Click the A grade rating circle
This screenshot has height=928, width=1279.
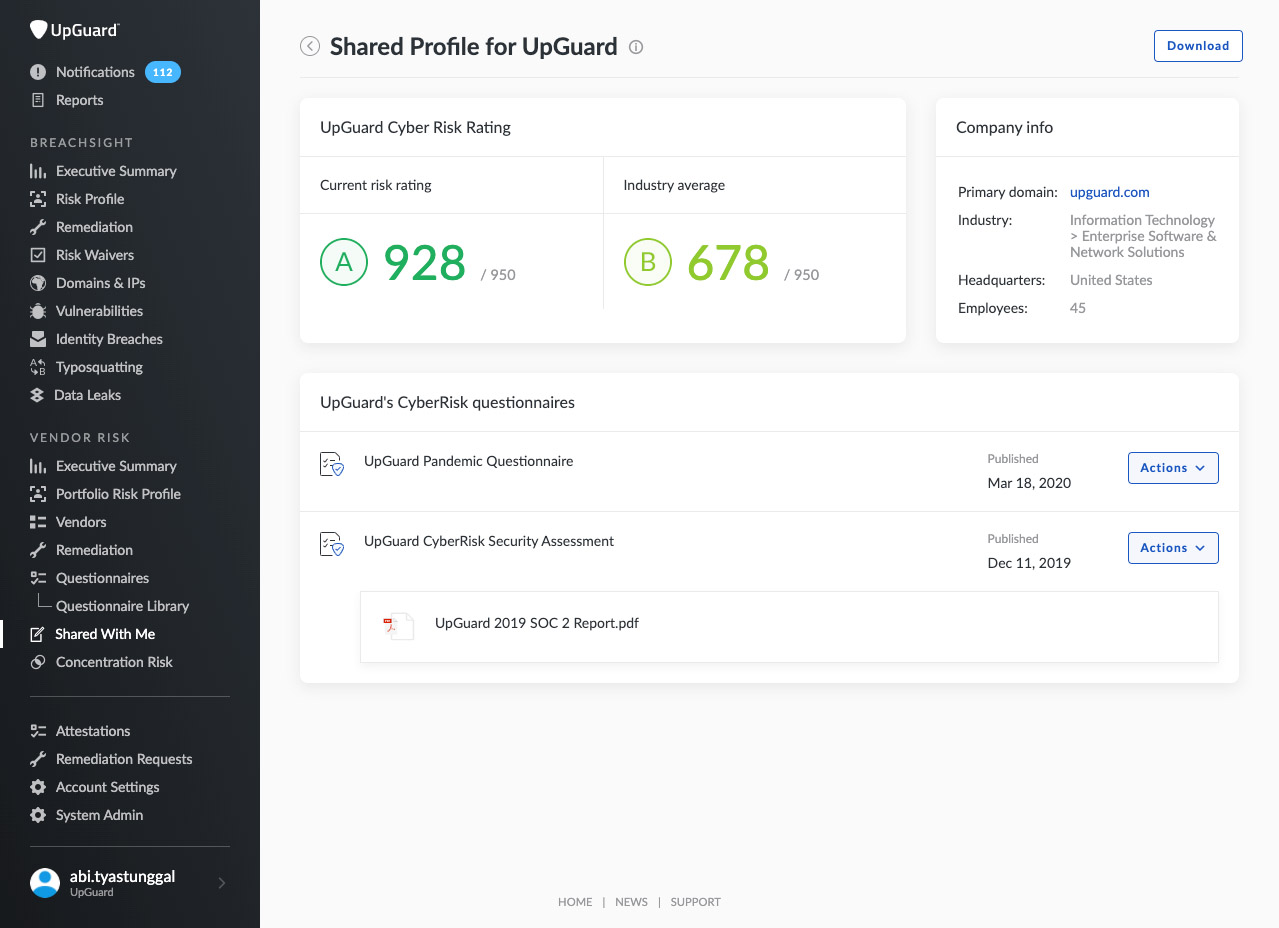344,262
